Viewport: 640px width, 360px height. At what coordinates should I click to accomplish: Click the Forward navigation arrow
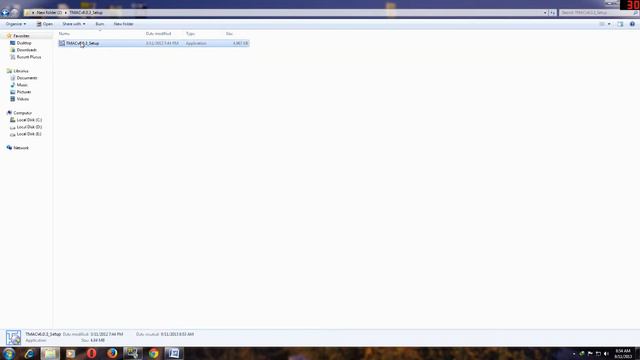(15, 13)
